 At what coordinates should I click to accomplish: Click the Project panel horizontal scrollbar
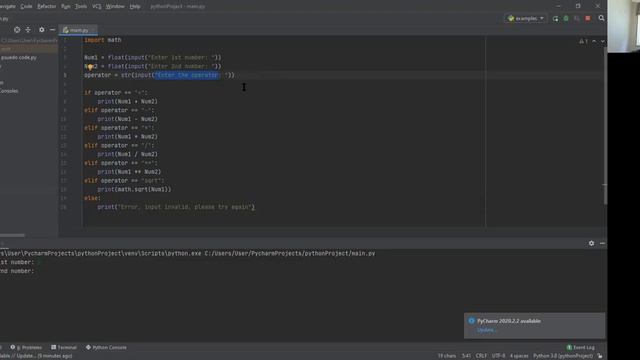tap(12, 235)
